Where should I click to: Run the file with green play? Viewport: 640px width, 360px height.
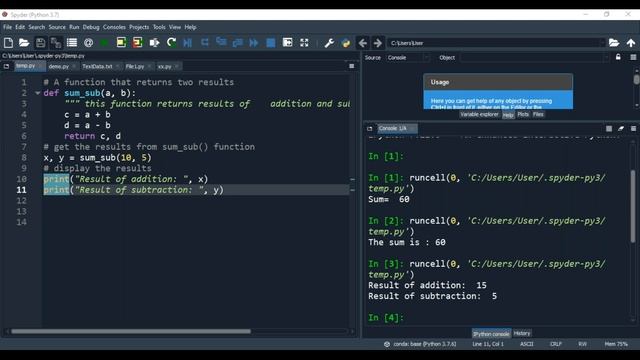tap(104, 42)
